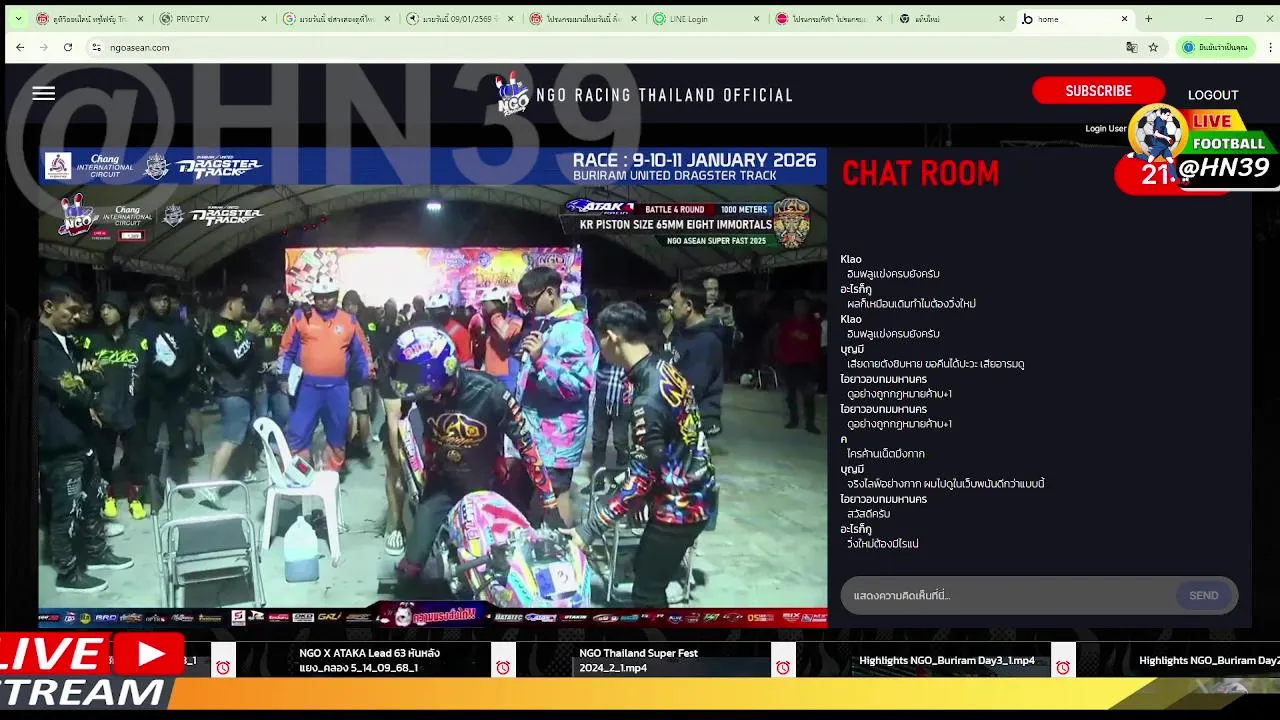The image size is (1280, 720).
Task: Click the LOGOUT link
Action: [1213, 95]
